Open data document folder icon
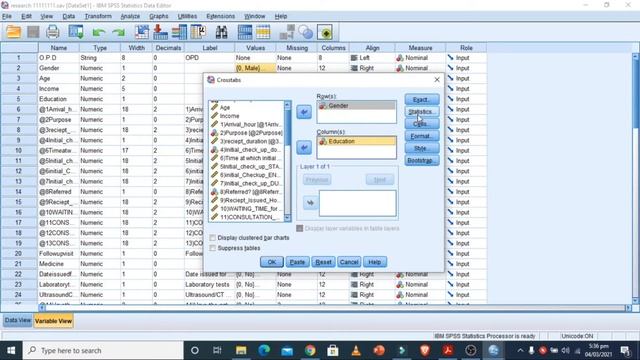The width and height of the screenshot is (640, 360). [x=13, y=32]
